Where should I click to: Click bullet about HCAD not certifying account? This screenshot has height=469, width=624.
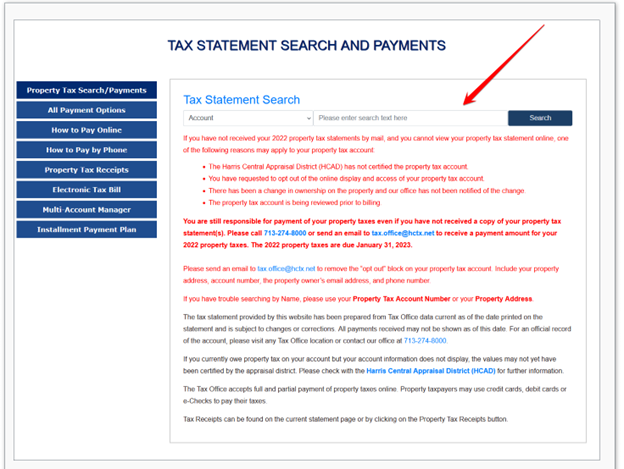(338, 167)
